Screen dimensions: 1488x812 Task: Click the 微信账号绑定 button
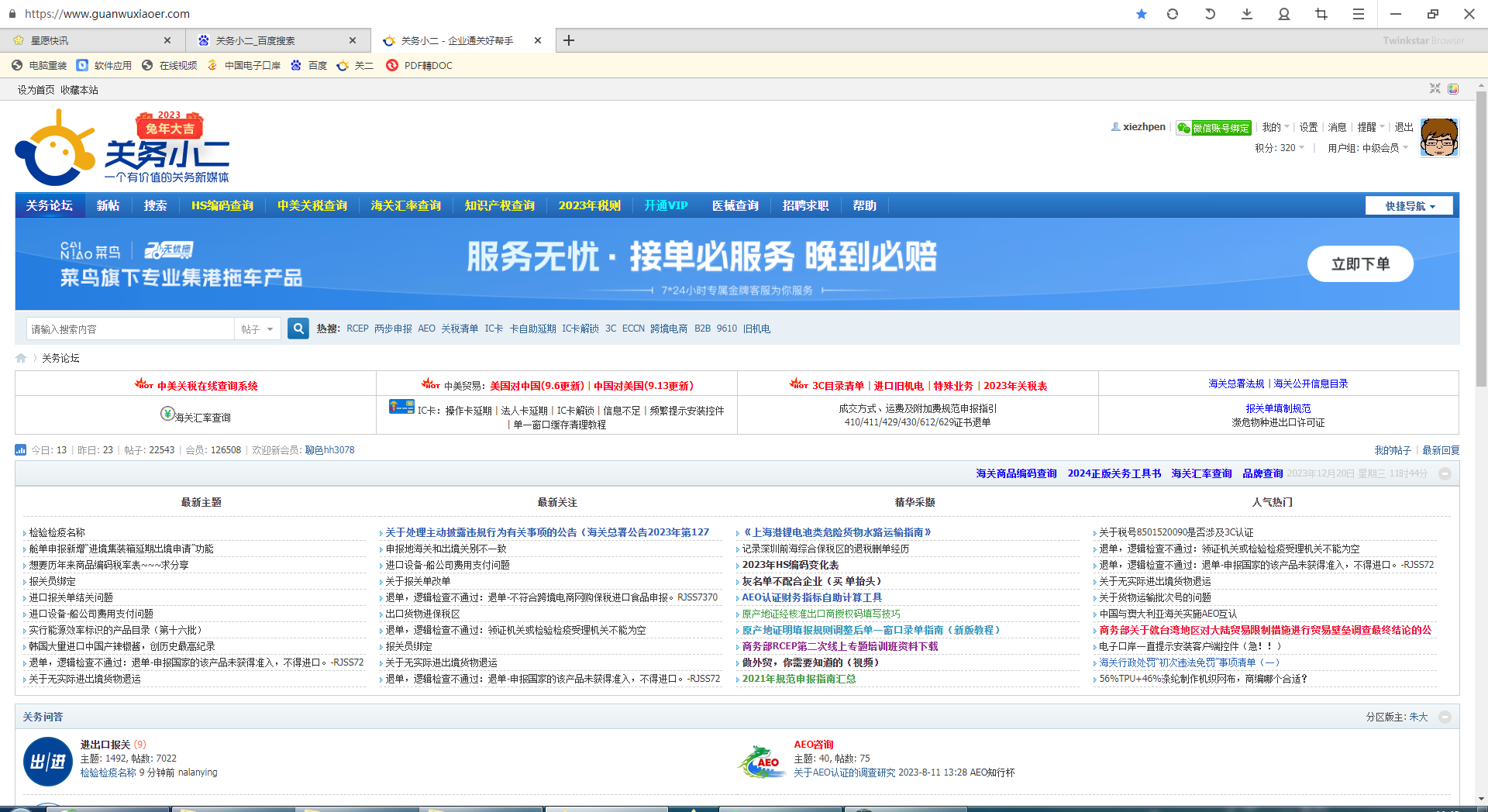pos(1214,128)
